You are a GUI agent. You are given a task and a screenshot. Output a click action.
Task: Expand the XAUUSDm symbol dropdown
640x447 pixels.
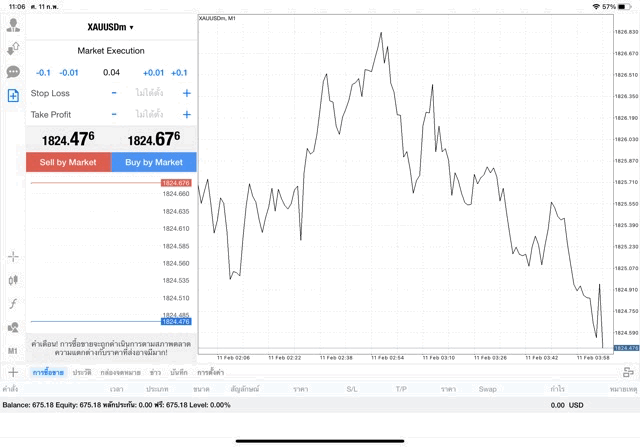(x=111, y=28)
